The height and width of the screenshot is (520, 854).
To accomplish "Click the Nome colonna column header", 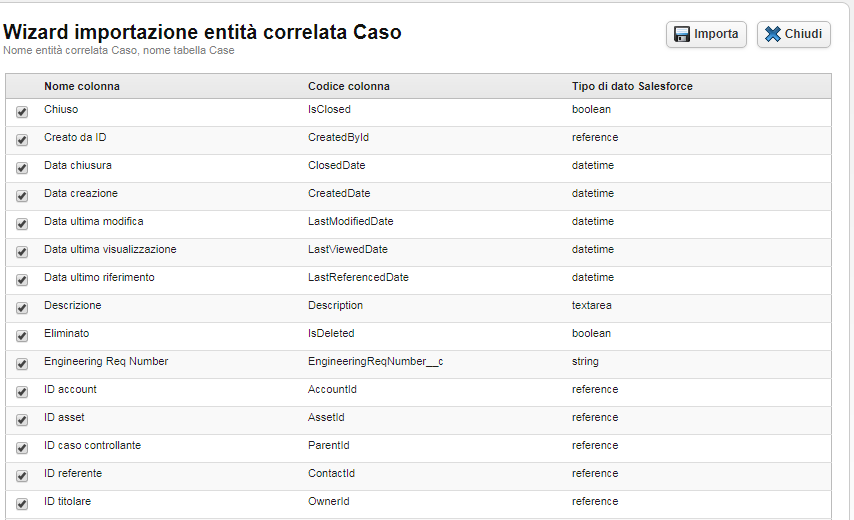I will coord(82,86).
